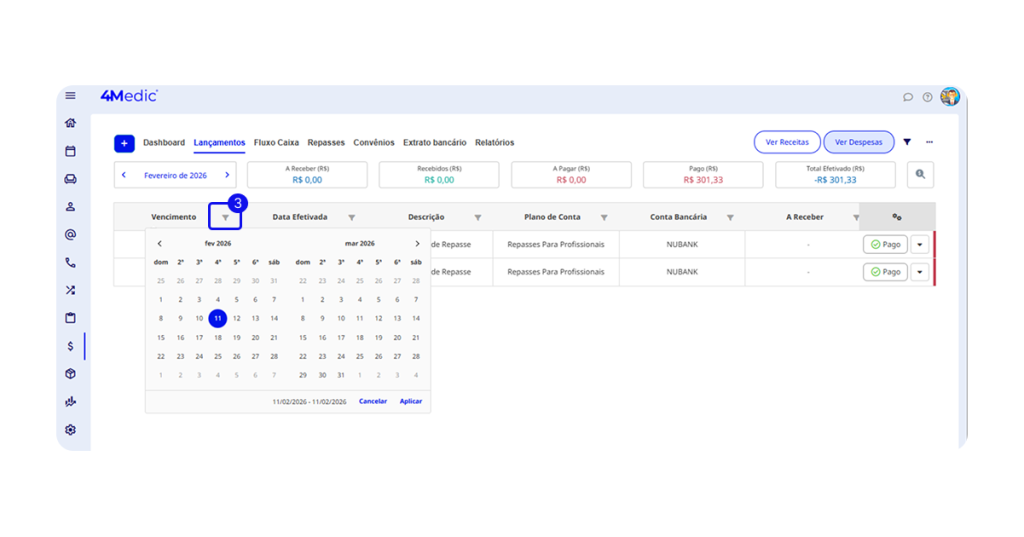The width and height of the screenshot is (1024, 537).
Task: Click the Ver Receitas button
Action: pyautogui.click(x=786, y=142)
